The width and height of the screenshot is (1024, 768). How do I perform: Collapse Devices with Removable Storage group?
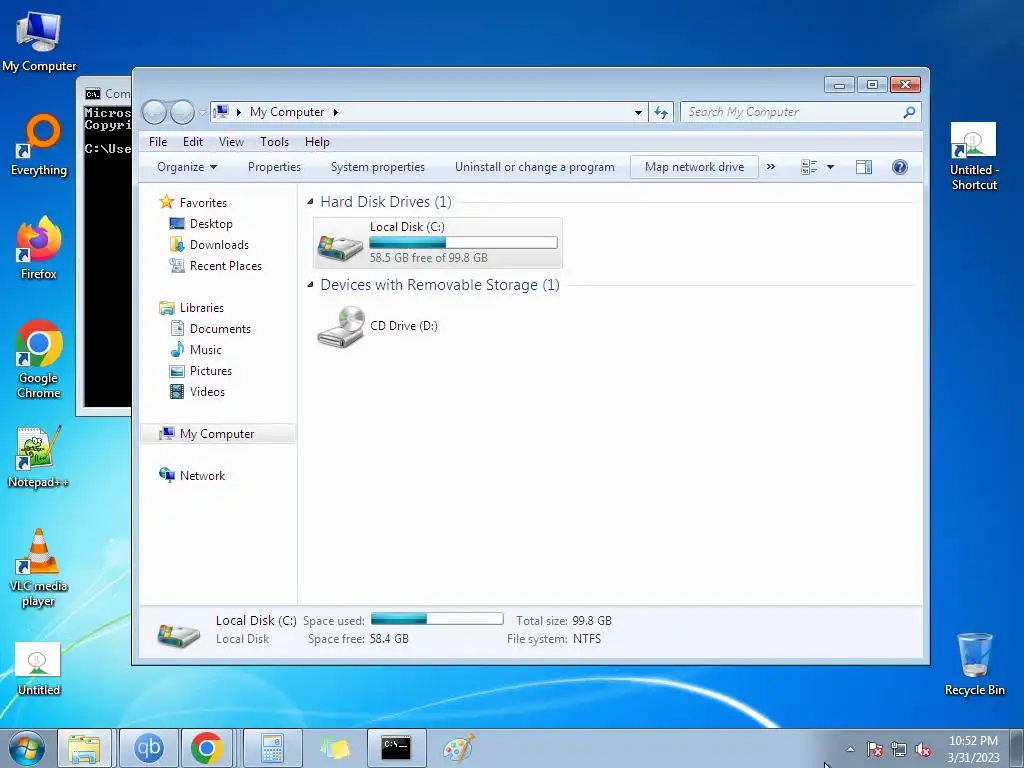(x=310, y=285)
